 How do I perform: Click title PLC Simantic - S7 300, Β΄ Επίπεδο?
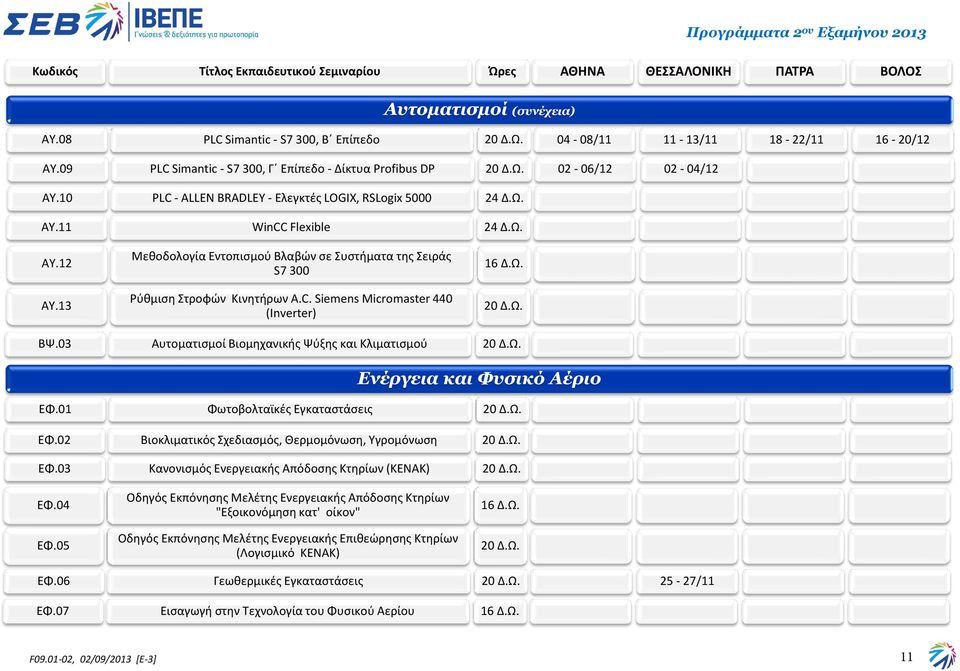click(291, 140)
